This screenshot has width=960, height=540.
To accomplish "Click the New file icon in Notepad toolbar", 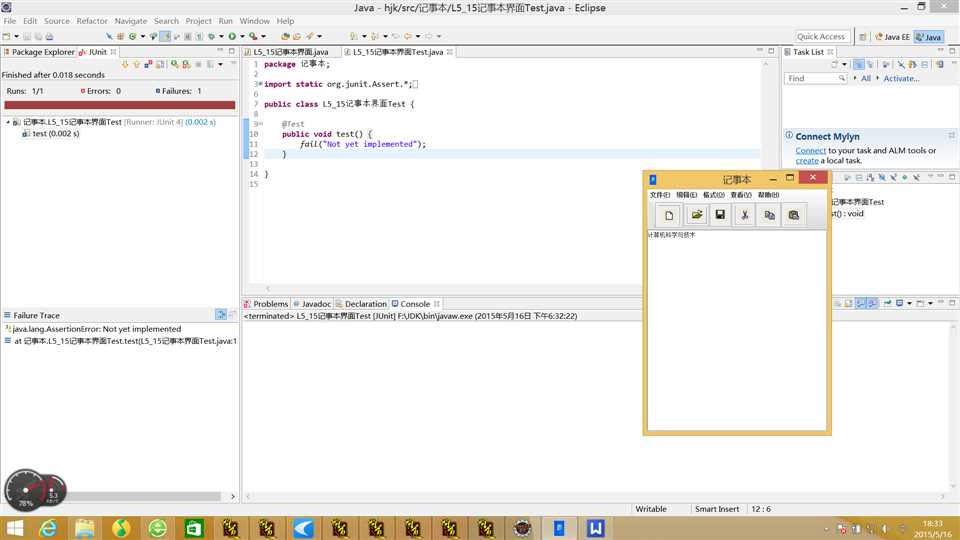I will pyautogui.click(x=669, y=216).
